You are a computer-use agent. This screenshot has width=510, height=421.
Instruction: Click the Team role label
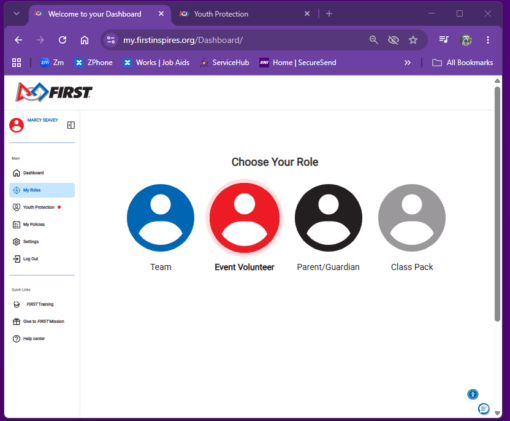pyautogui.click(x=161, y=267)
